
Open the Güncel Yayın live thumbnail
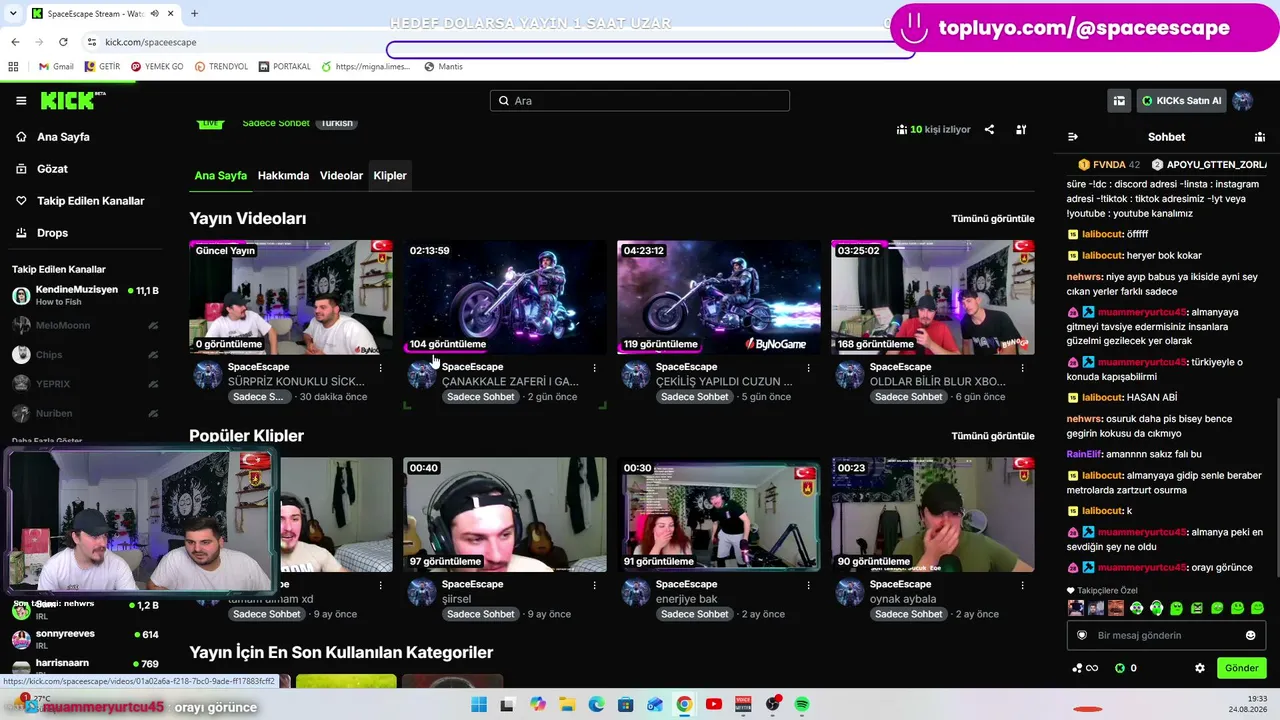[291, 297]
